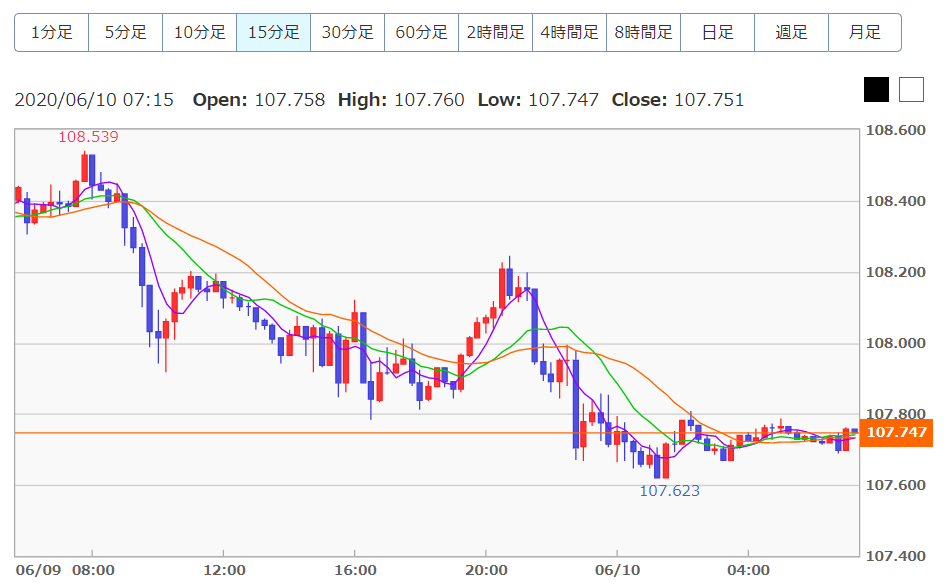Click the Low value 107.747 in header

coord(563,100)
